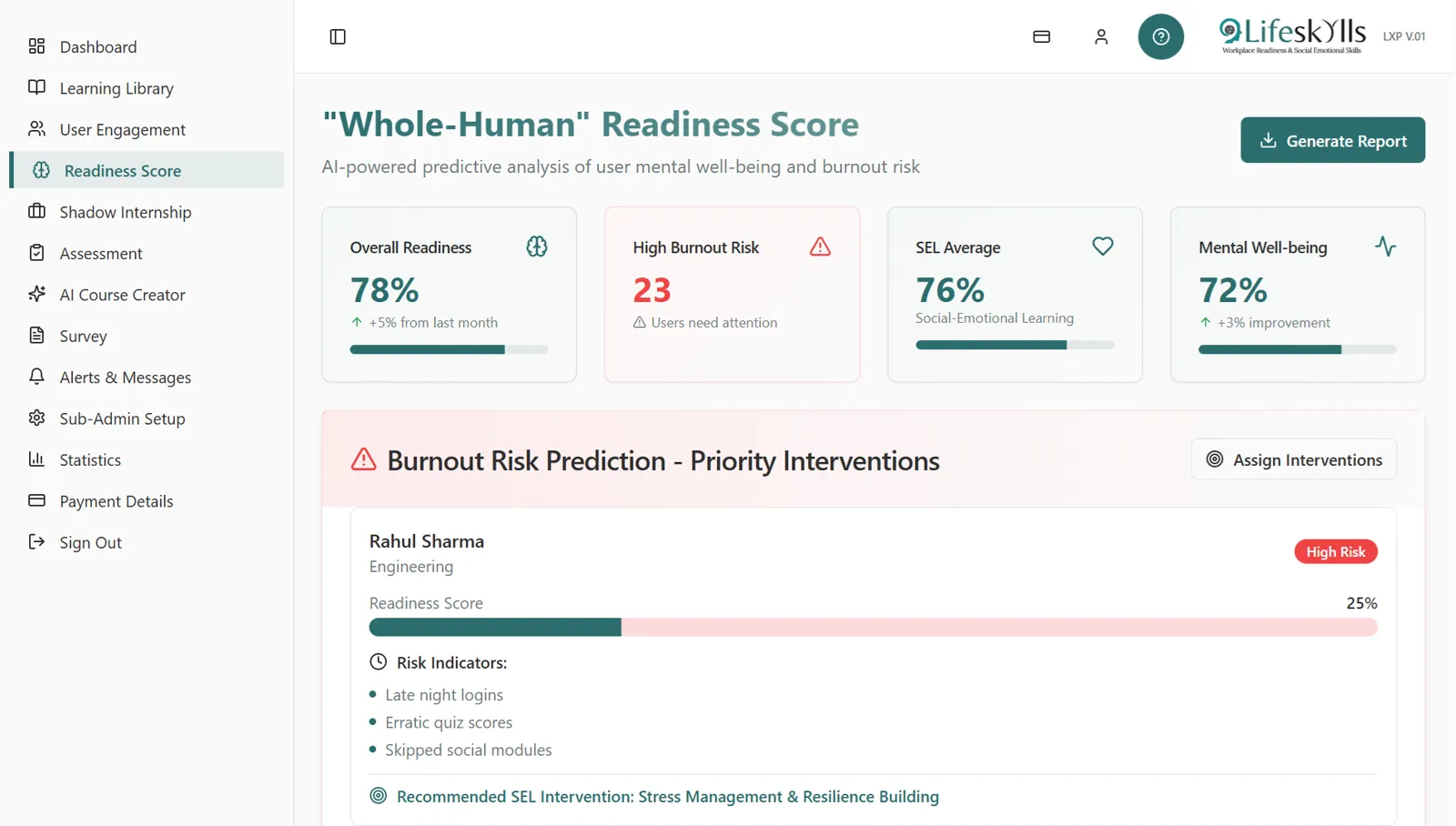Click the Alerts & Messages bell icon

pos(36,377)
